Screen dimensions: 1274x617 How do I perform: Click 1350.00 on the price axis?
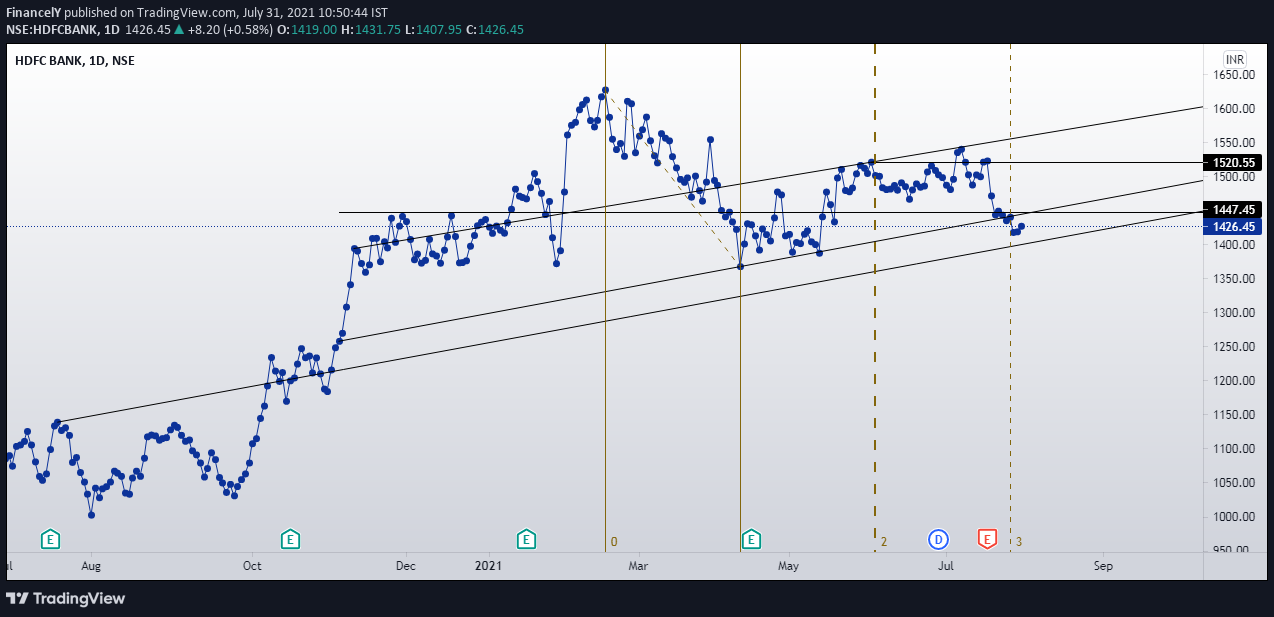(x=1235, y=279)
